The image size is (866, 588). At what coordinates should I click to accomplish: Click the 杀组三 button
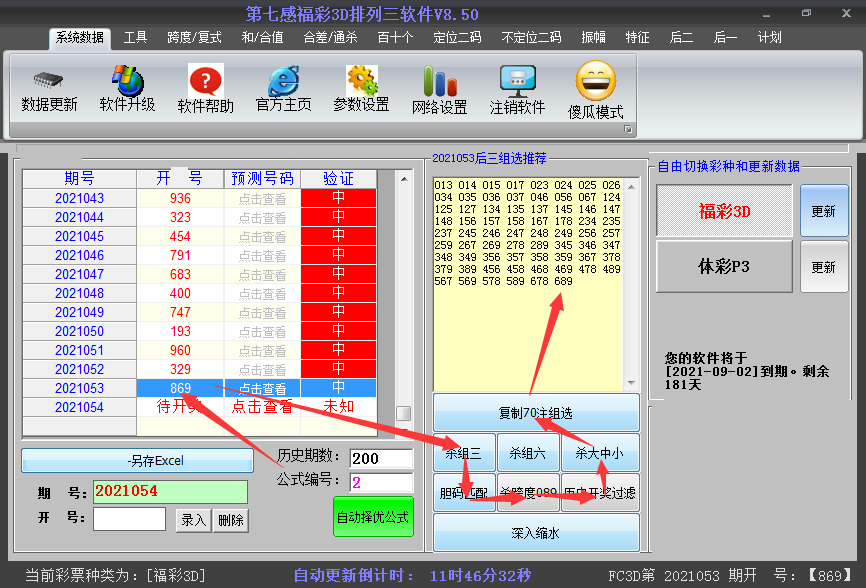pos(464,453)
